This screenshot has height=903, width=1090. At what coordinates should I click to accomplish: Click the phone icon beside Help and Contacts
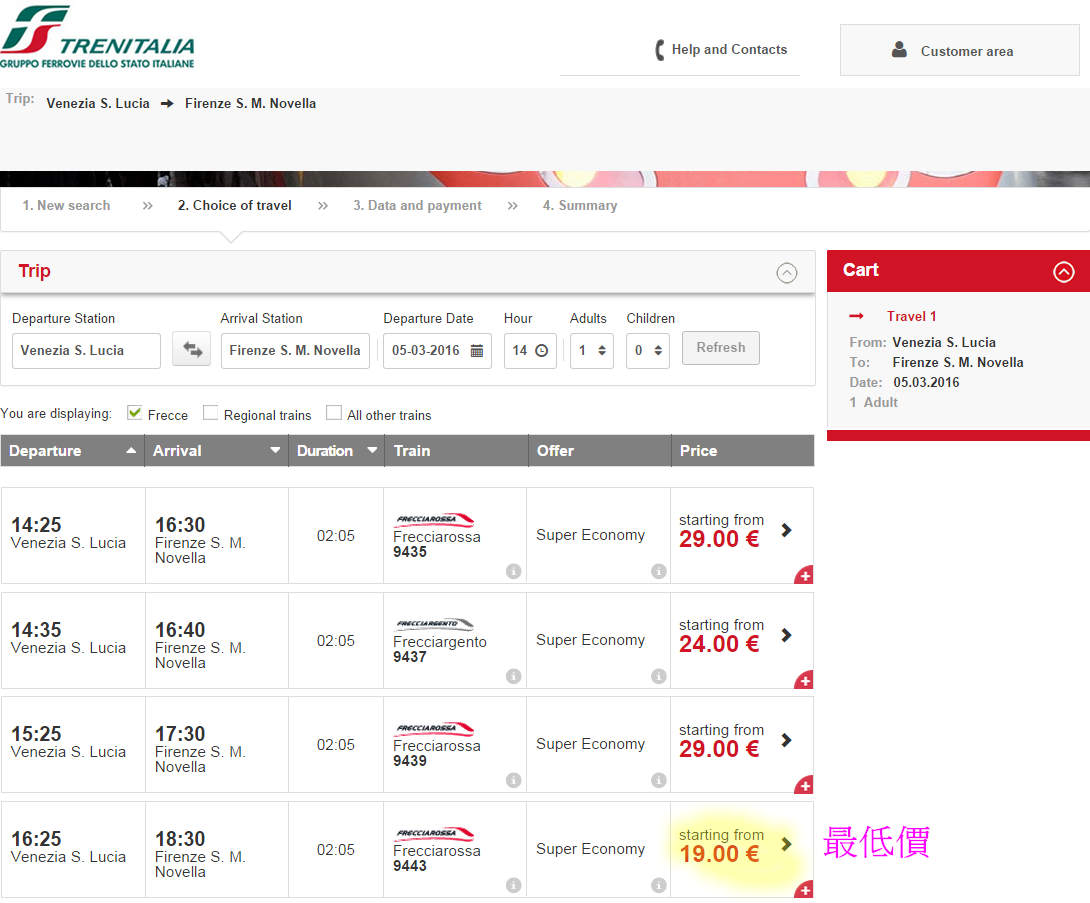[x=660, y=49]
